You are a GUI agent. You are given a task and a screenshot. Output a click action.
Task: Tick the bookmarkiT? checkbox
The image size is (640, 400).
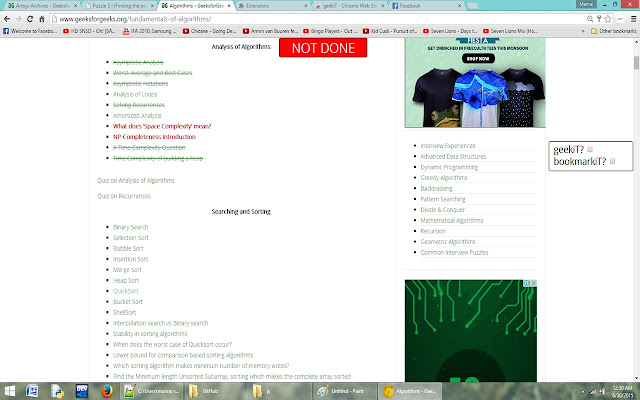click(612, 161)
